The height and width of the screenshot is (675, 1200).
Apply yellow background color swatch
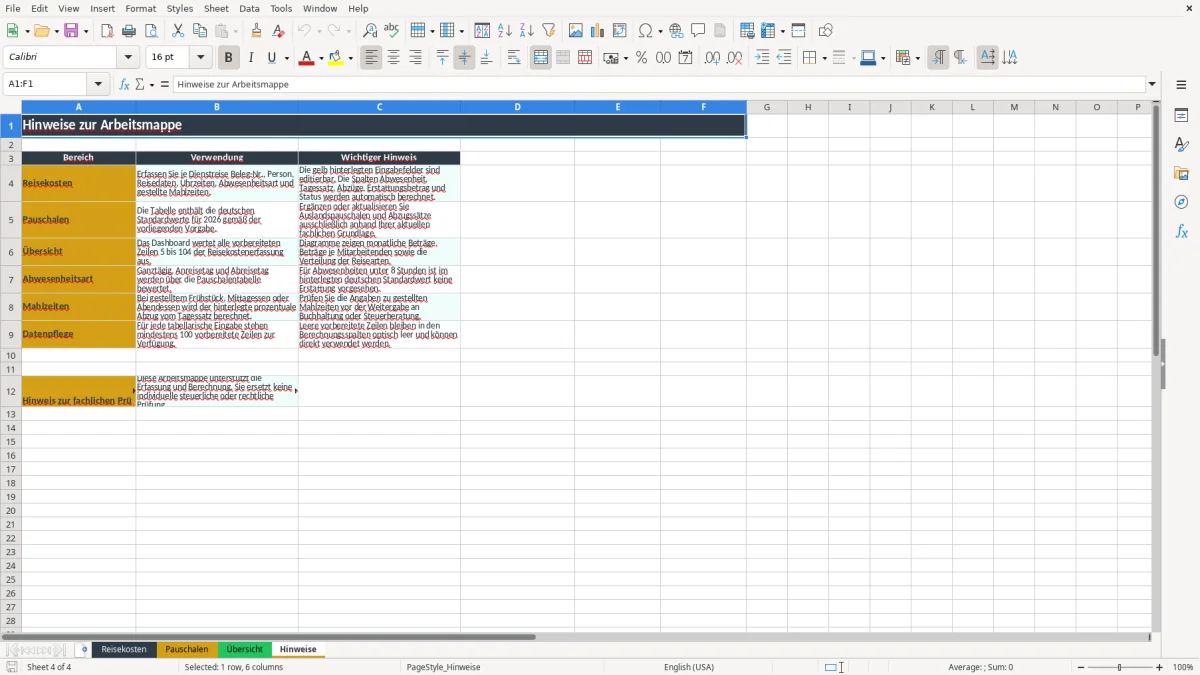click(336, 58)
